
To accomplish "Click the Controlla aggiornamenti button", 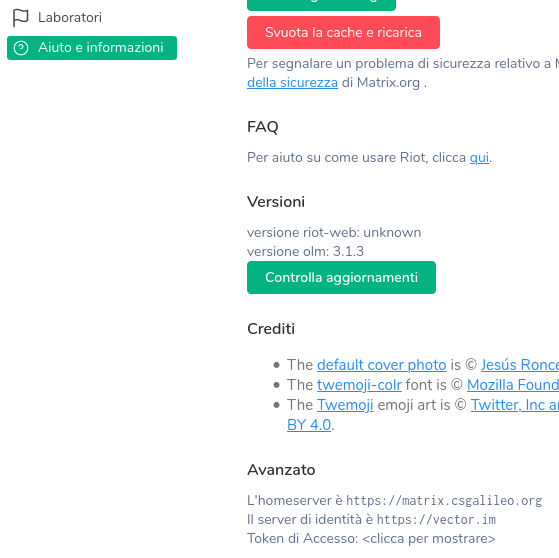I will pyautogui.click(x=341, y=277).
